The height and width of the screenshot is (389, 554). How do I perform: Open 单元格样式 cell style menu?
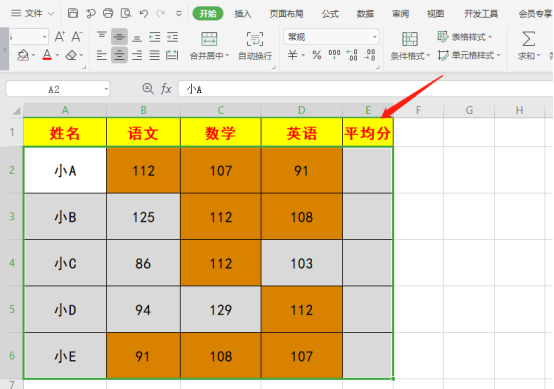469,55
